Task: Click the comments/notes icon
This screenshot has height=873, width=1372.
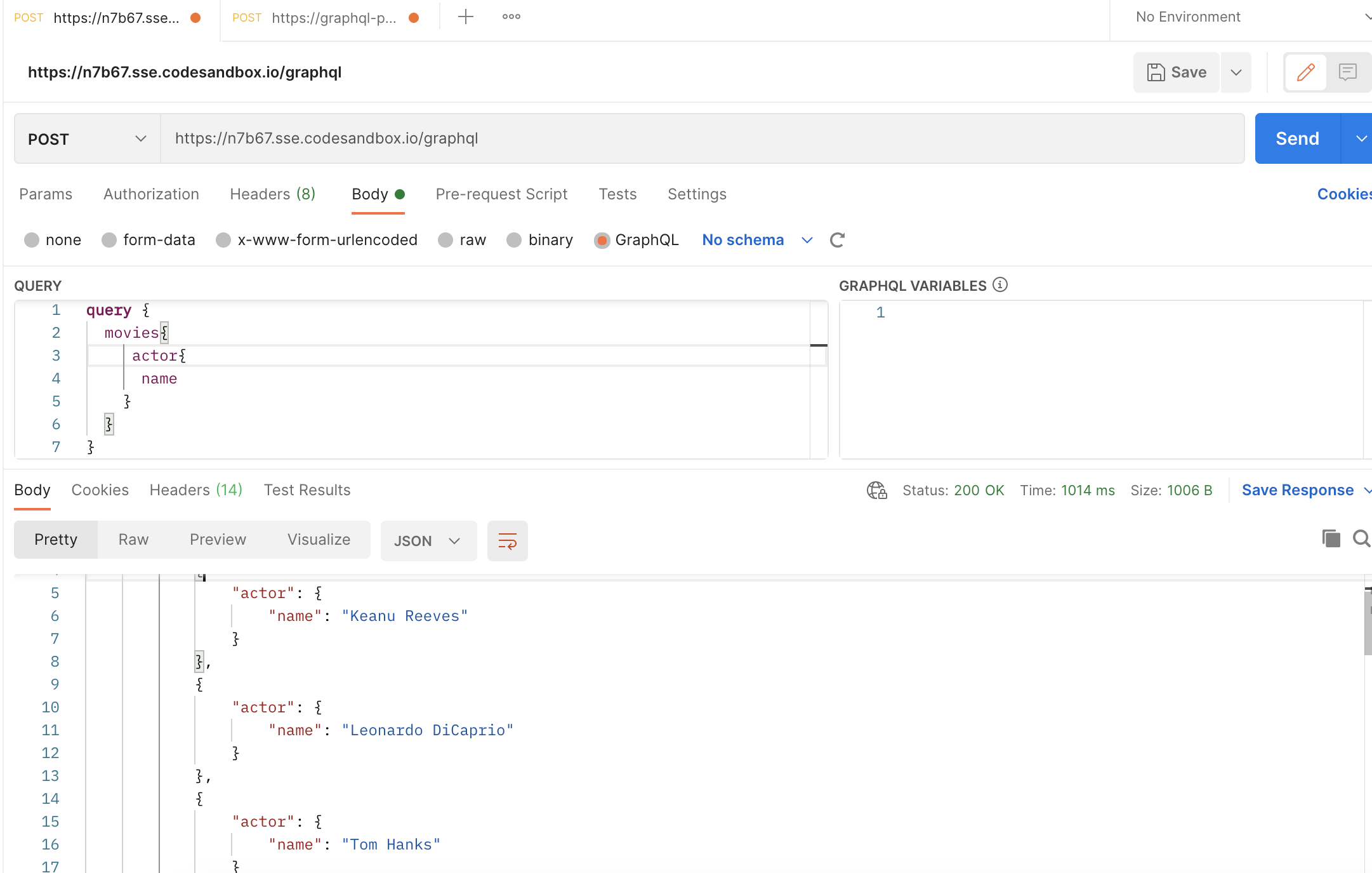Action: (1348, 71)
